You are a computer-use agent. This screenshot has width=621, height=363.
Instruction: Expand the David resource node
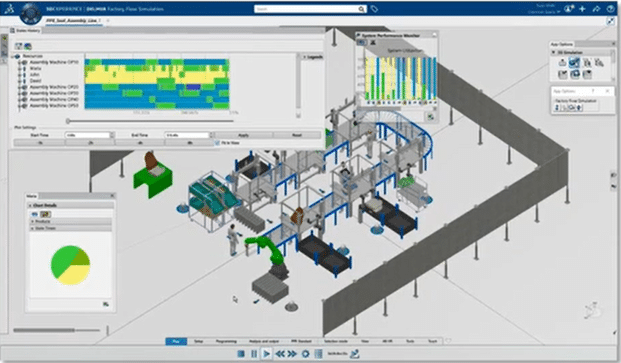[19, 81]
